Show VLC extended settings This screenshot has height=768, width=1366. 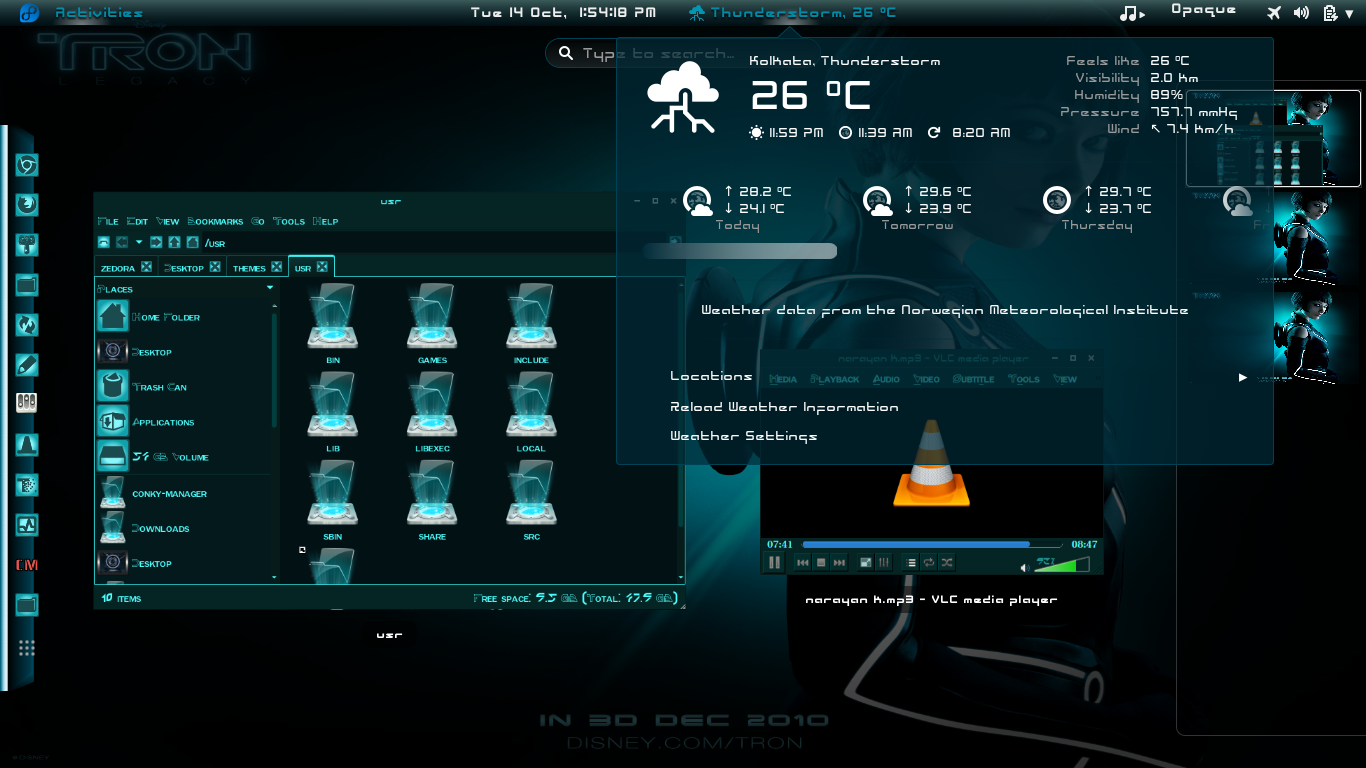click(884, 563)
